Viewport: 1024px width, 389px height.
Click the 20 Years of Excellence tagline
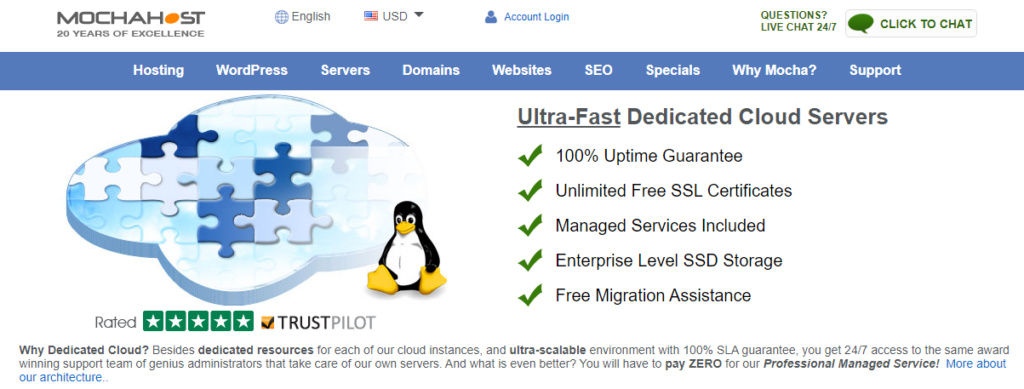coord(131,33)
